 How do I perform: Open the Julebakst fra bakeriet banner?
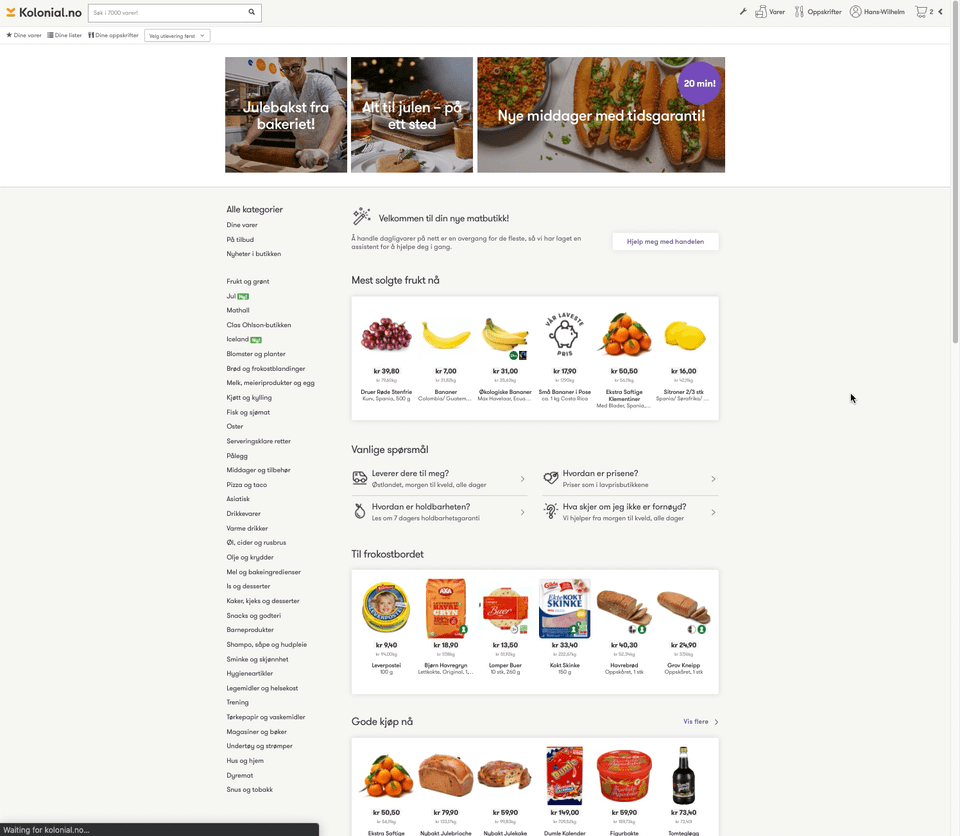coord(286,115)
